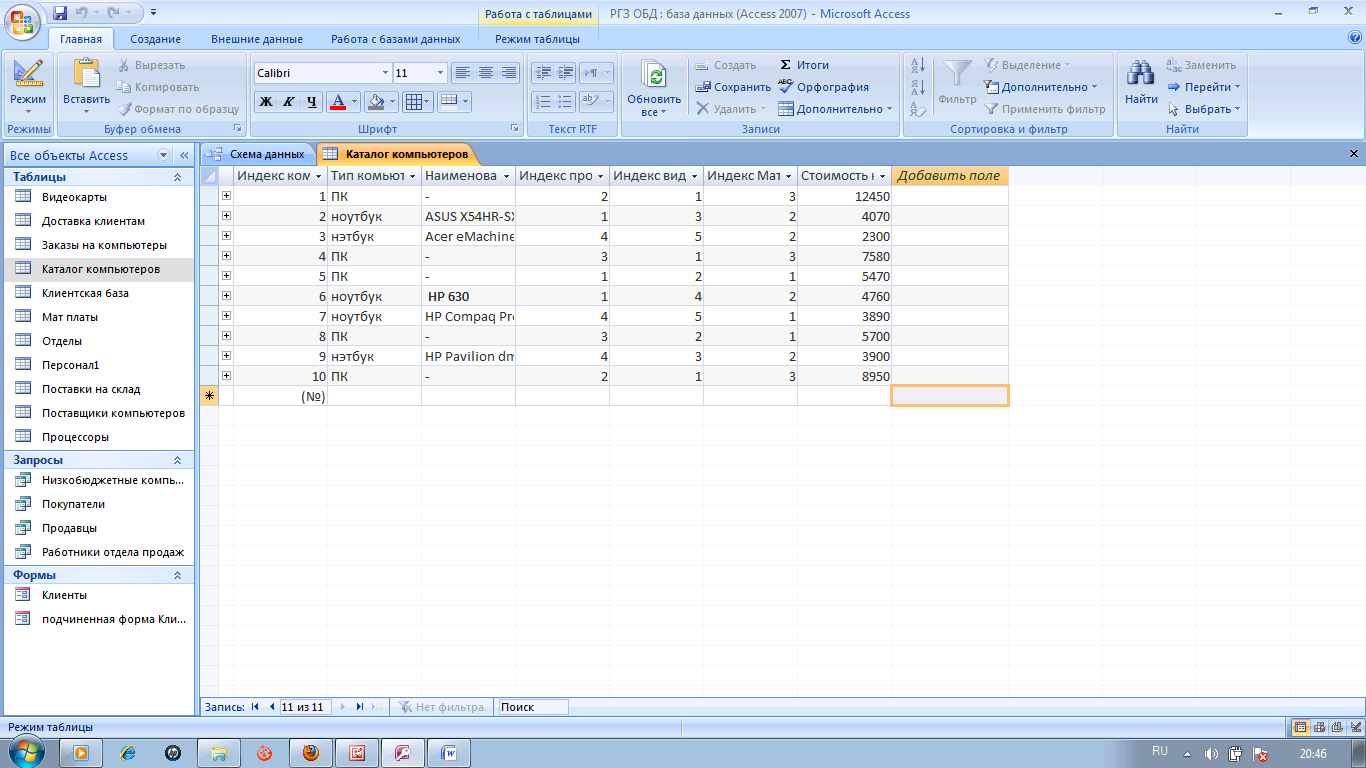Click the Копировать command
Screen dimensions: 1366x768
(158, 87)
